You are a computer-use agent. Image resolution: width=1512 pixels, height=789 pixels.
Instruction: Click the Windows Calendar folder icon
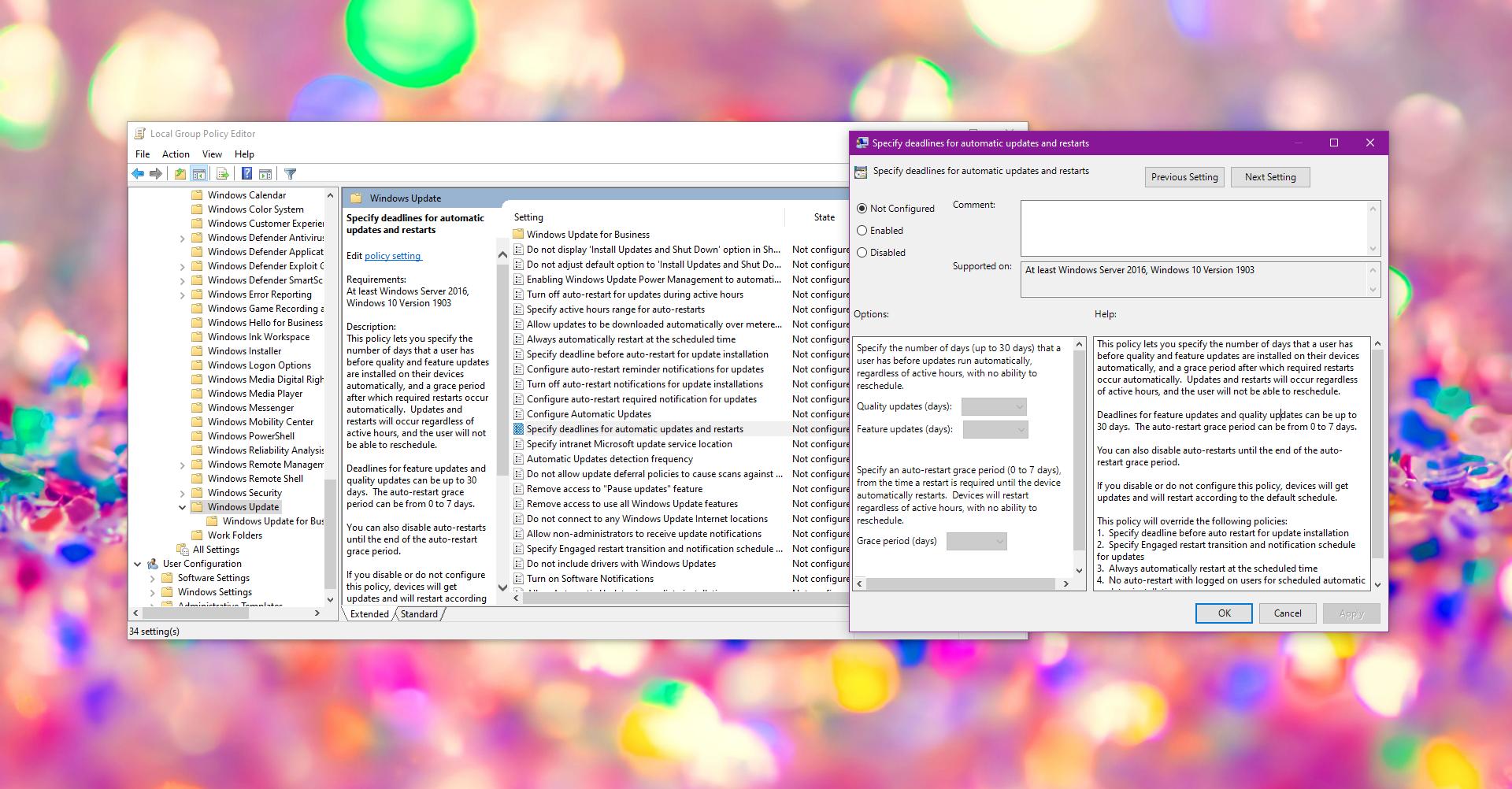click(197, 195)
